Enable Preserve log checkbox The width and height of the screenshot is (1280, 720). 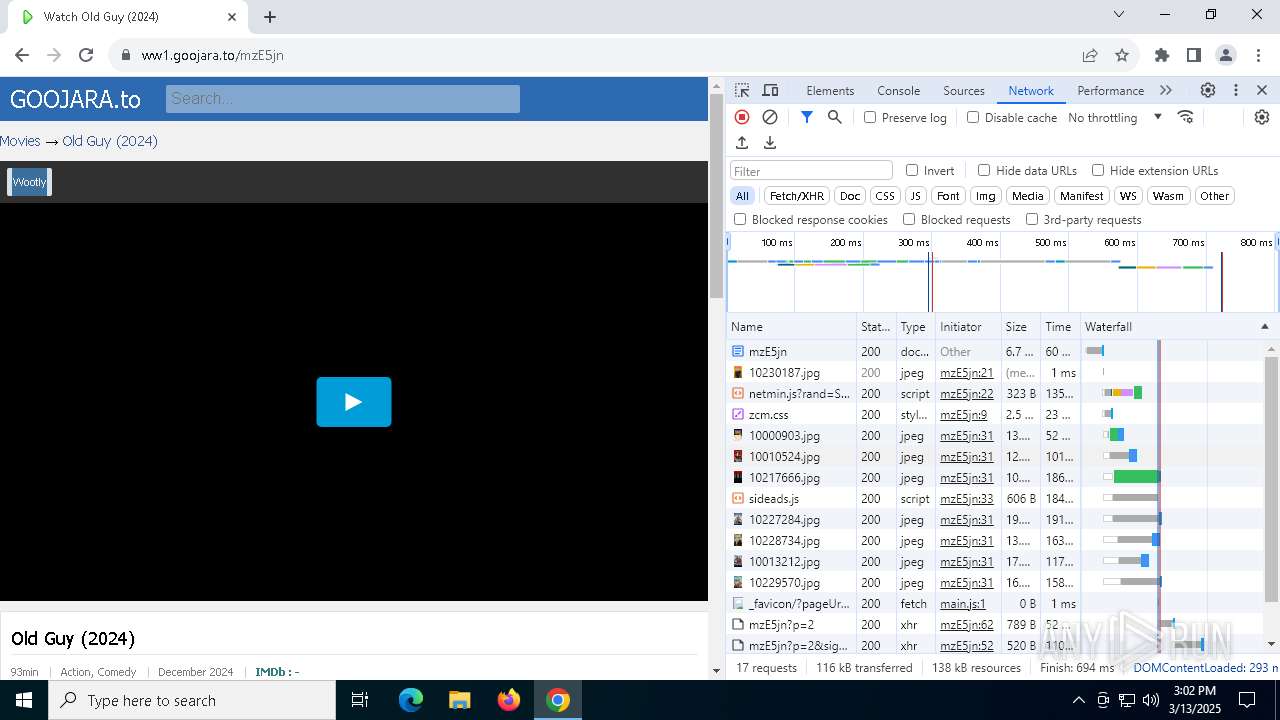pyautogui.click(x=870, y=117)
